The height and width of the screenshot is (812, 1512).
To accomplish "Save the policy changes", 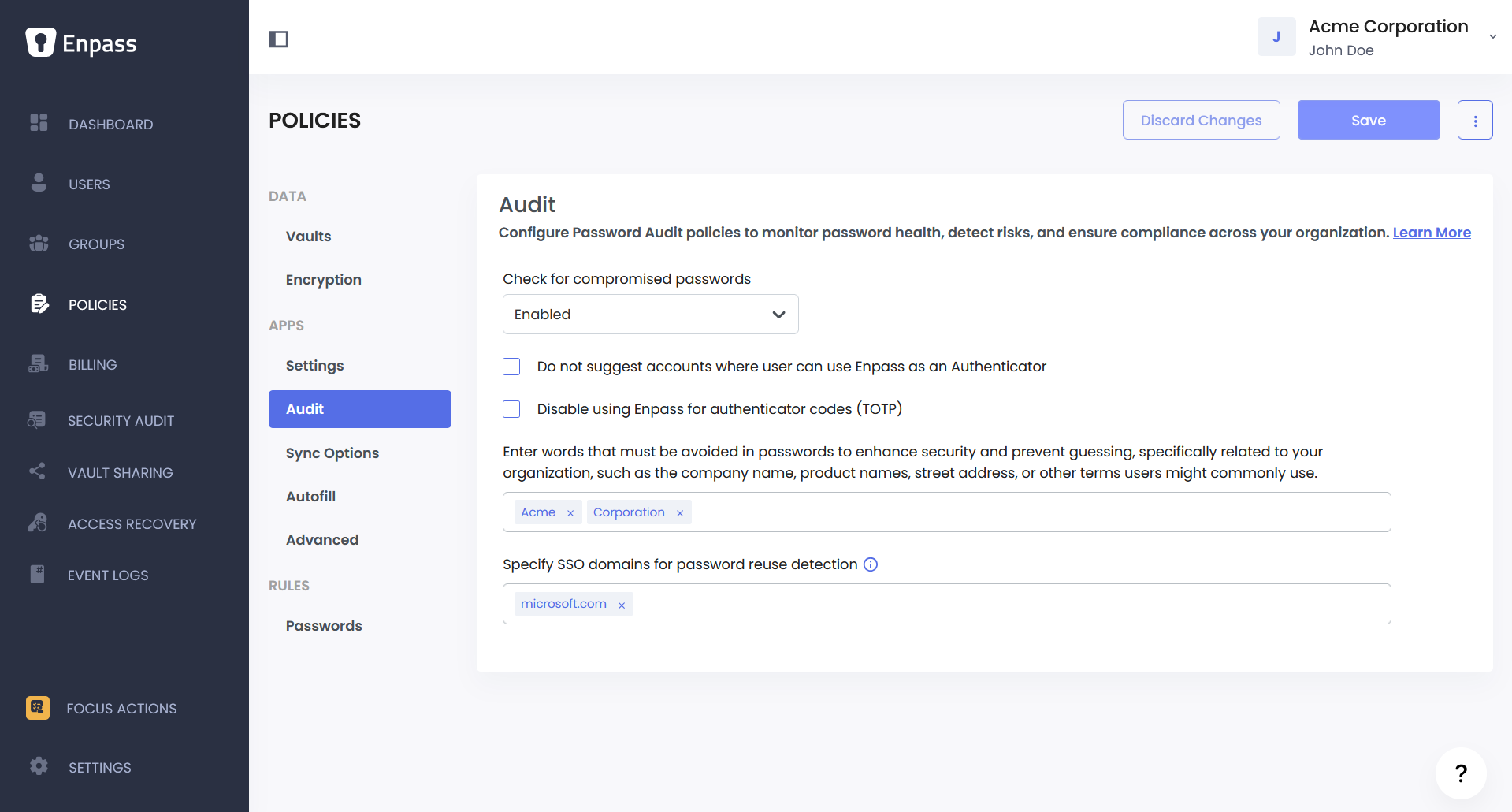I will 1369,120.
